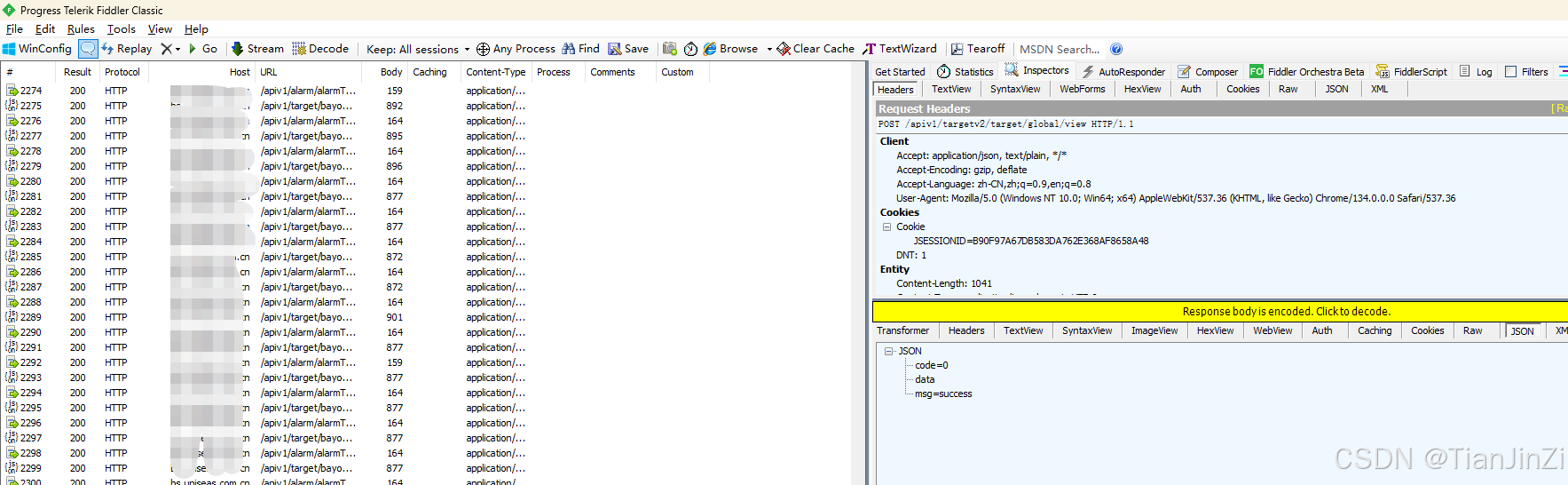Collapse the Cookie node in request headers

pos(886,227)
